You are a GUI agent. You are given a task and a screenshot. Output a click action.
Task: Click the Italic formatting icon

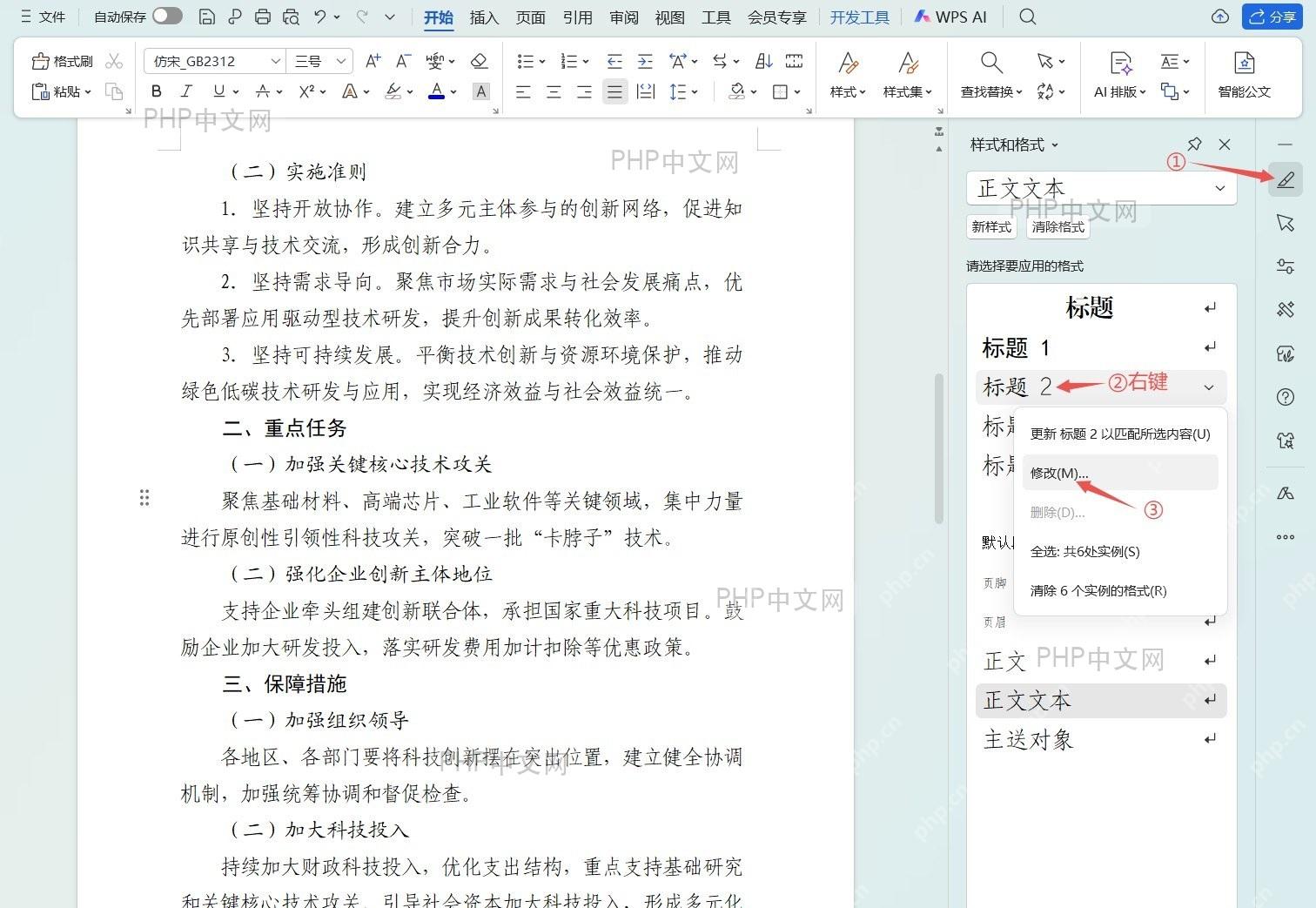(186, 91)
